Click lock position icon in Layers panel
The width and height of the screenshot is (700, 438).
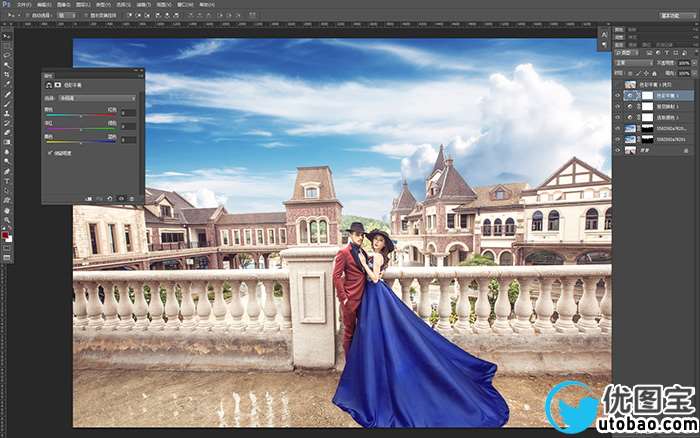646,73
